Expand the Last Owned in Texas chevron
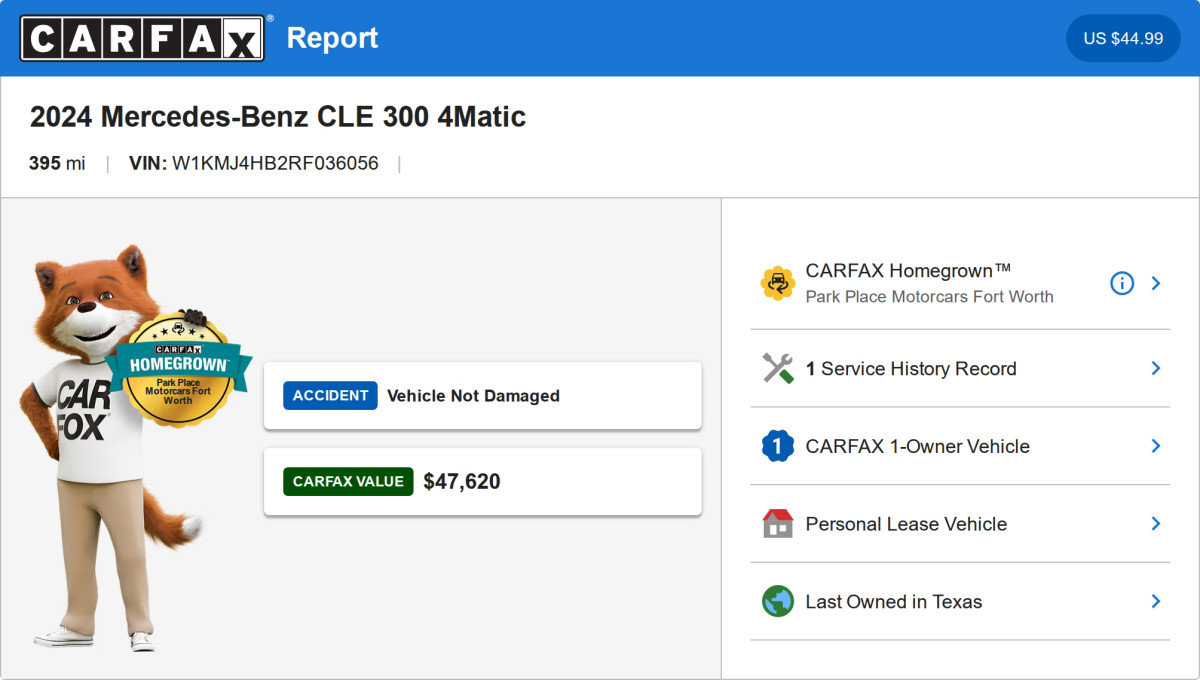The image size is (1200, 680). (1156, 601)
